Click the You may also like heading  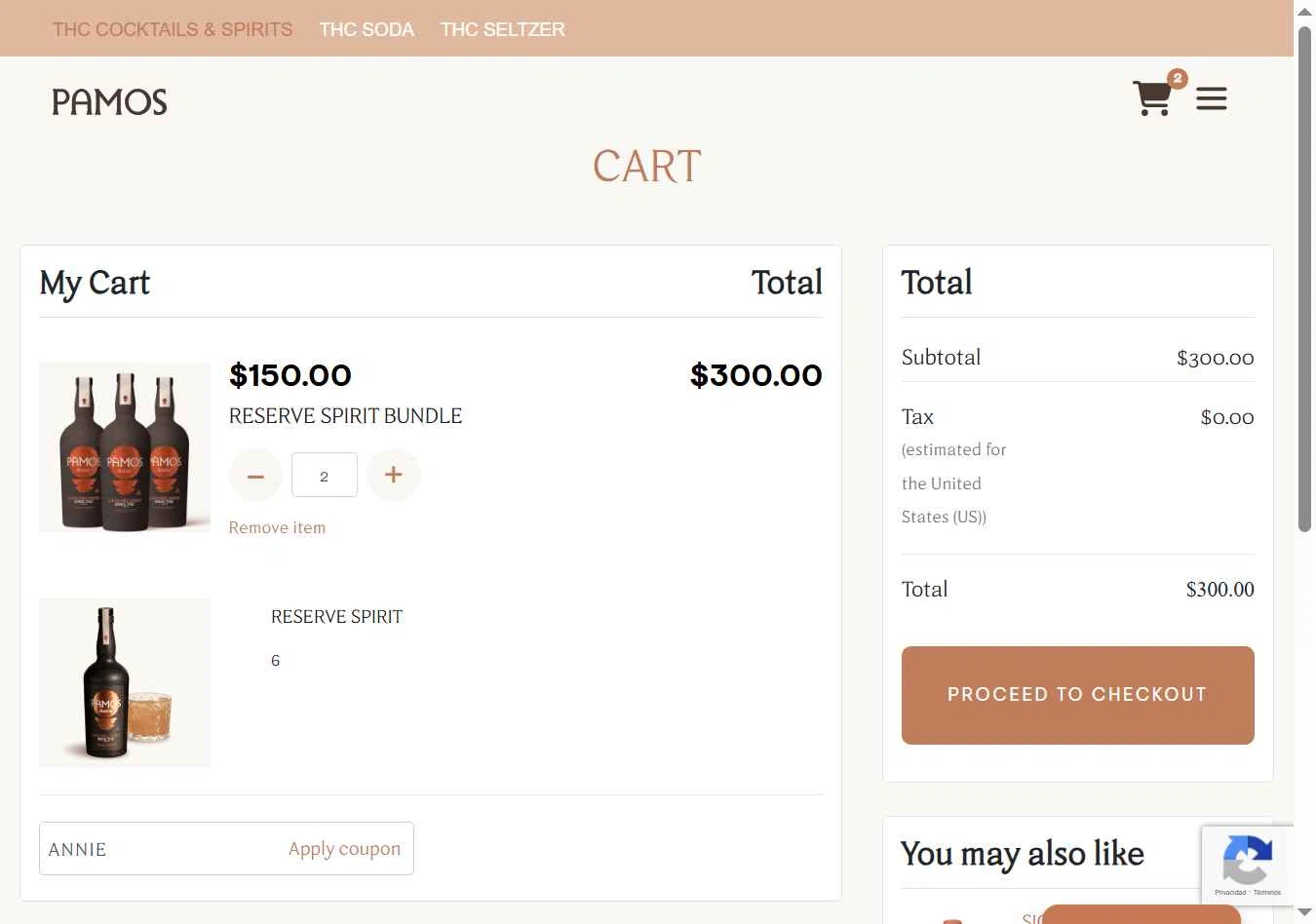[1022, 854]
